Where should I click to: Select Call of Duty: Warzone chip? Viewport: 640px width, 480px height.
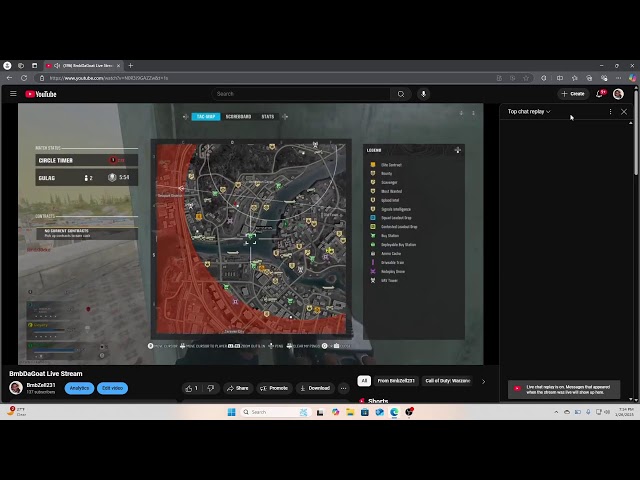click(447, 381)
